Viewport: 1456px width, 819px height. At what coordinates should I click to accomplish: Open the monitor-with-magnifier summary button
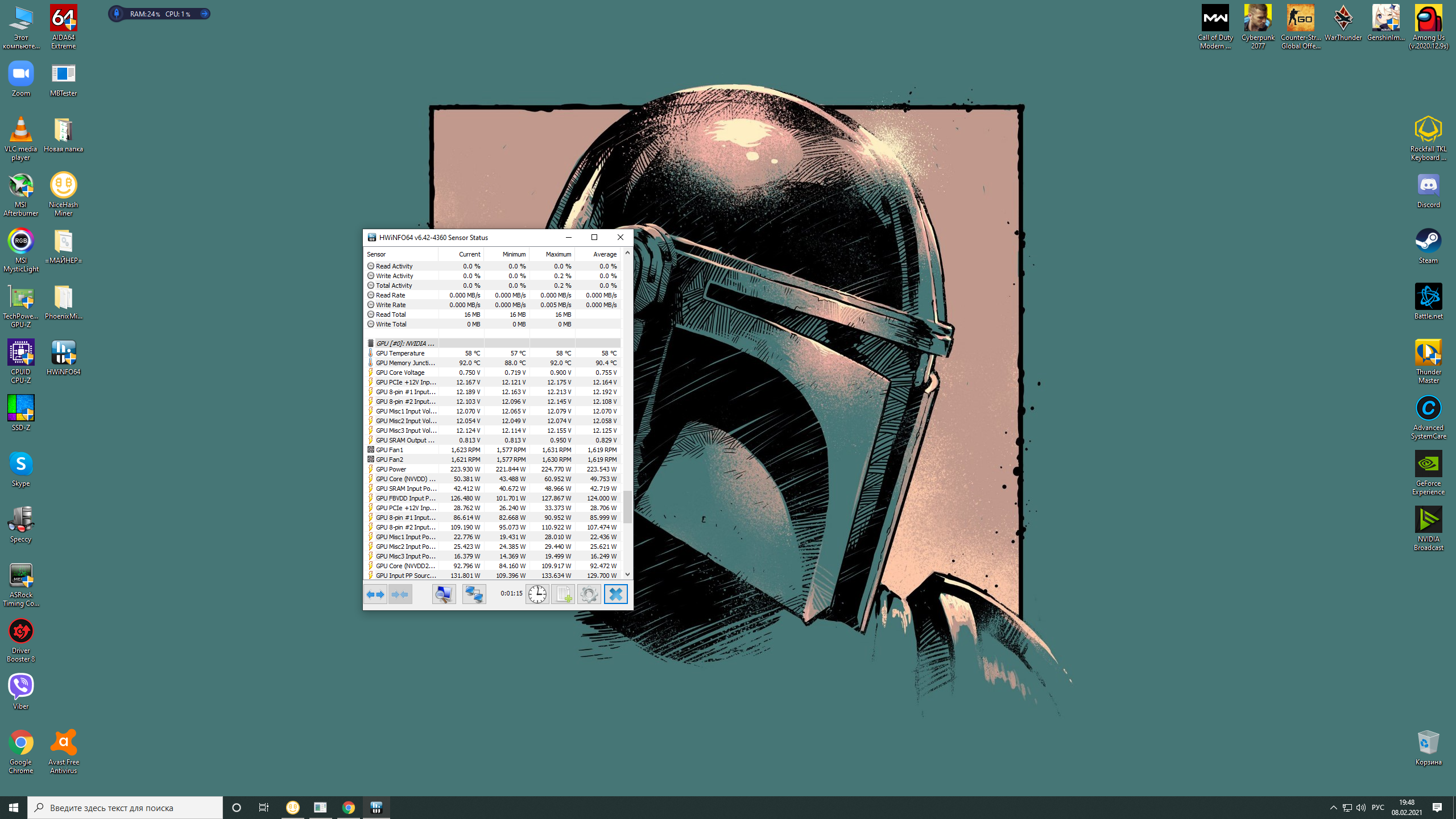pos(444,594)
